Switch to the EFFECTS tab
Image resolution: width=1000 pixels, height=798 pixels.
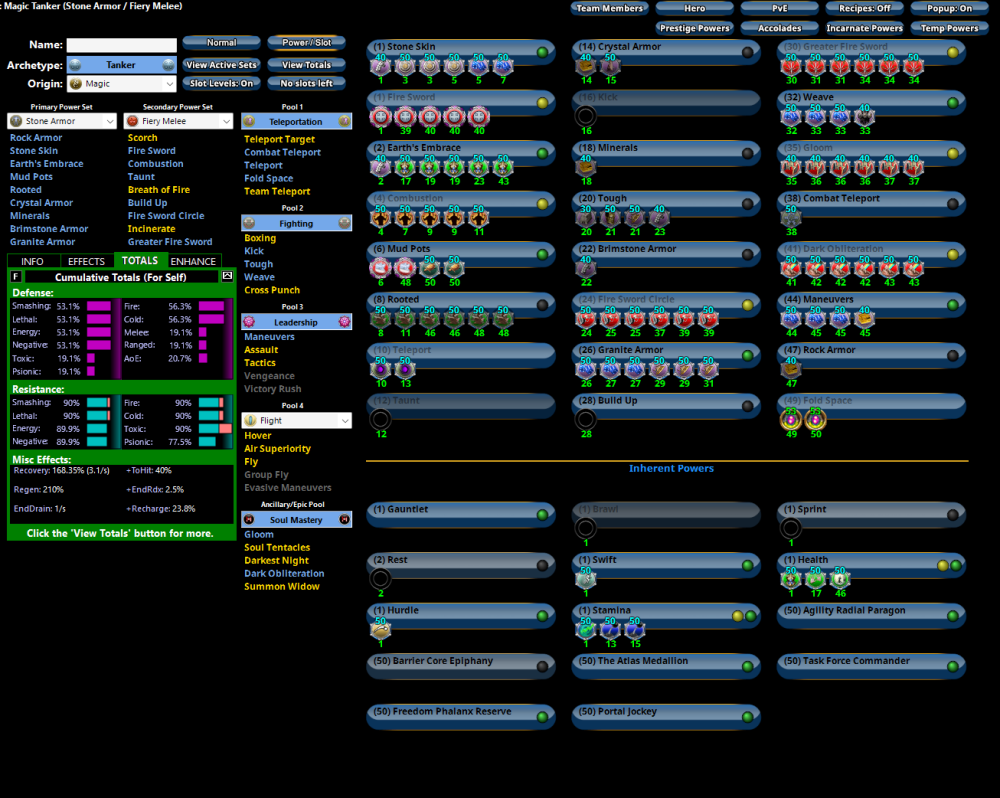tap(86, 261)
